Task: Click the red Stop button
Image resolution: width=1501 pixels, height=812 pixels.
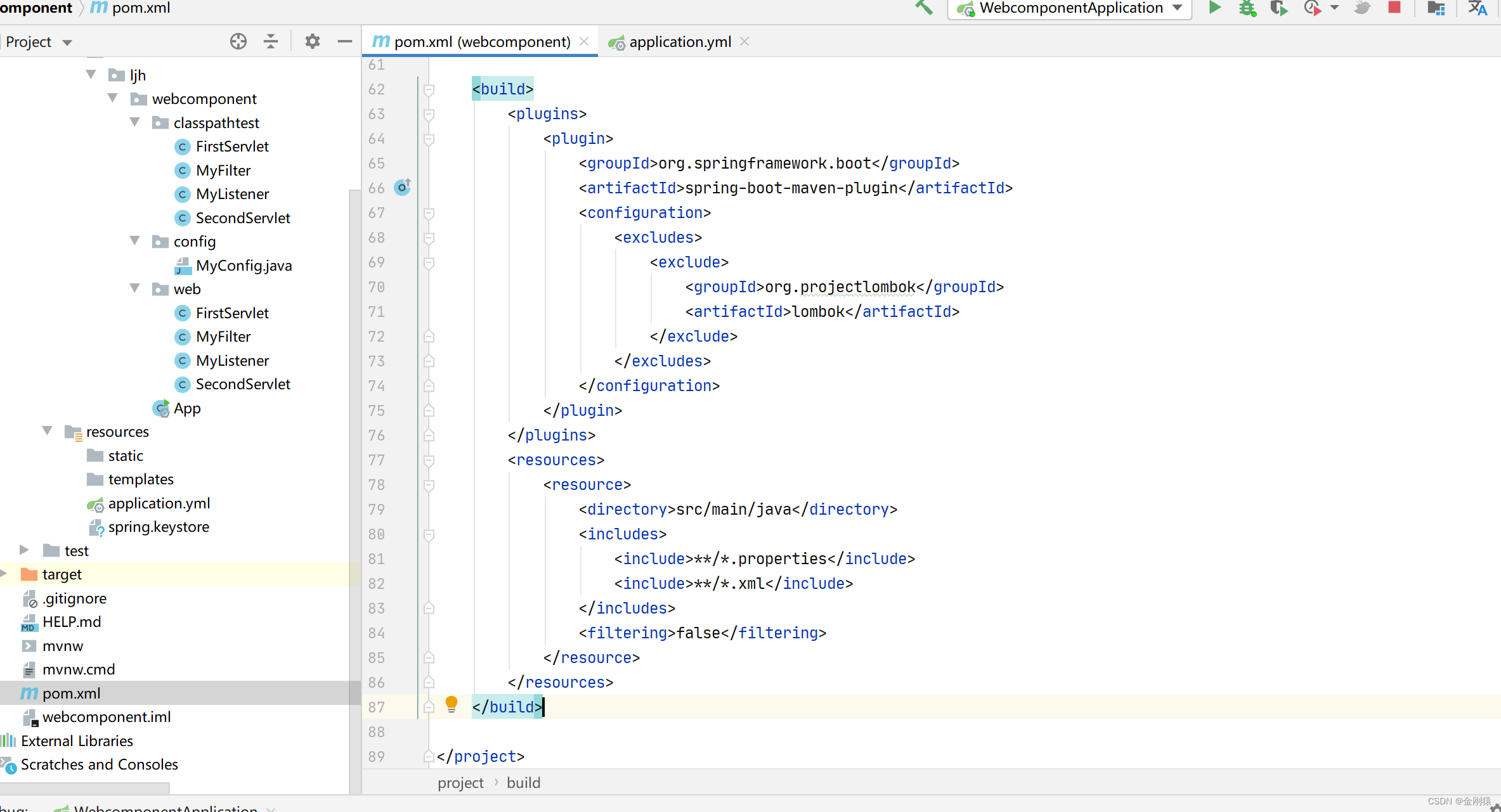Action: pos(1394,8)
